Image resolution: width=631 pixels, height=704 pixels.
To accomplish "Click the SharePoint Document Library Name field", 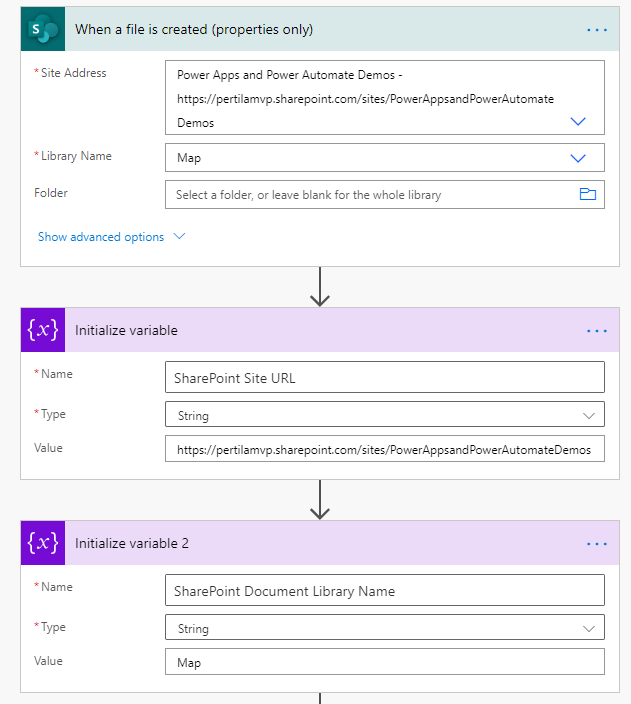I will click(384, 590).
